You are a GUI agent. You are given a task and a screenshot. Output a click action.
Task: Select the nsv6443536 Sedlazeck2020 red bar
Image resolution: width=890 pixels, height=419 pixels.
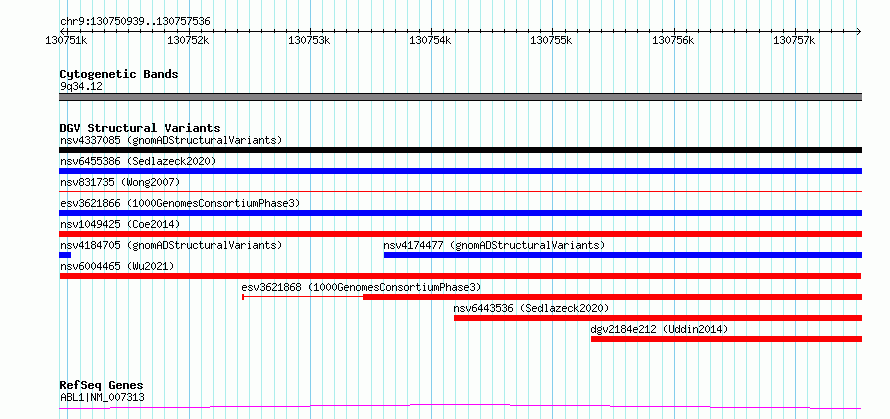pyautogui.click(x=658, y=318)
